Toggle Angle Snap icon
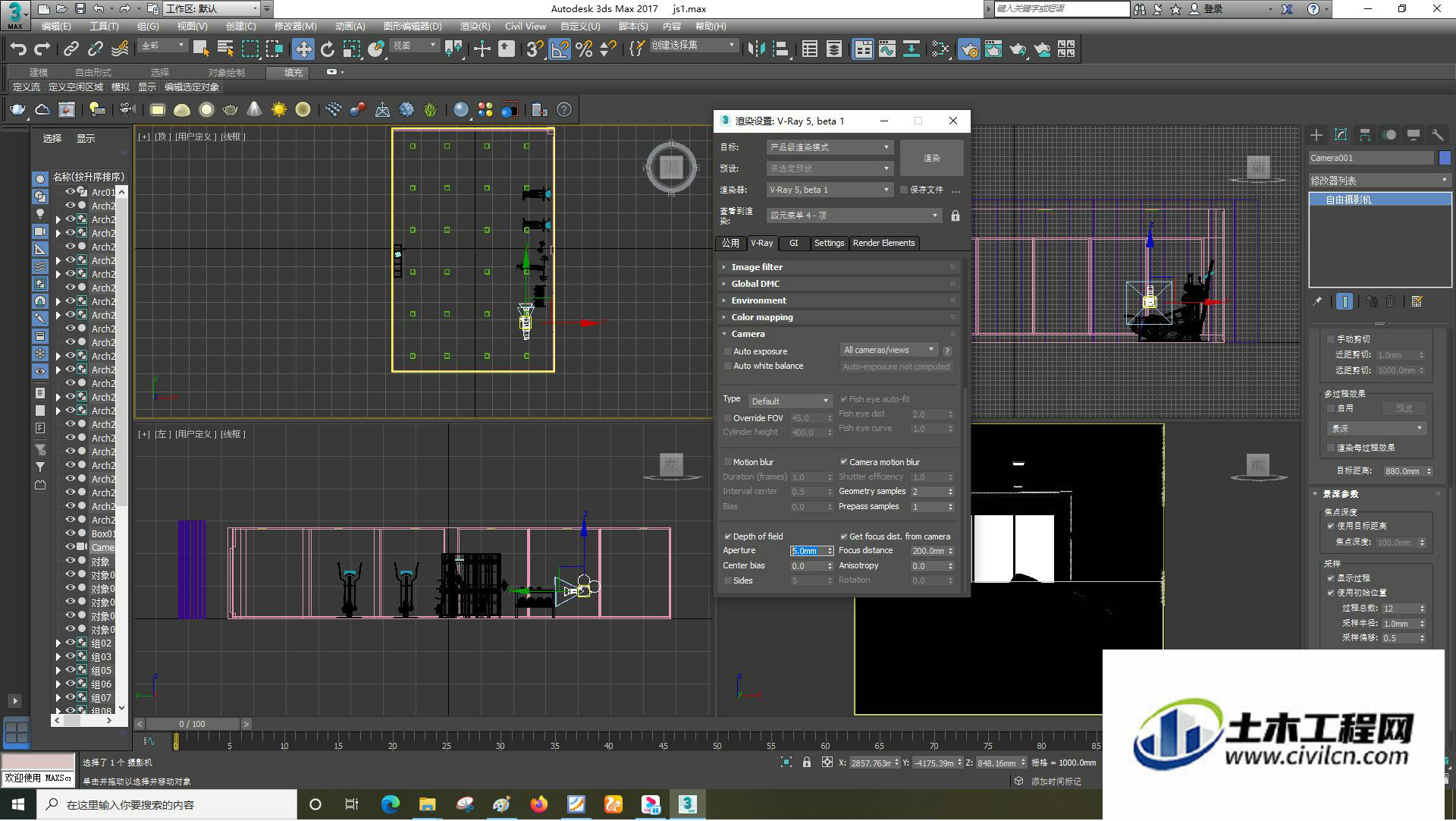This screenshot has height=821, width=1456. (560, 49)
